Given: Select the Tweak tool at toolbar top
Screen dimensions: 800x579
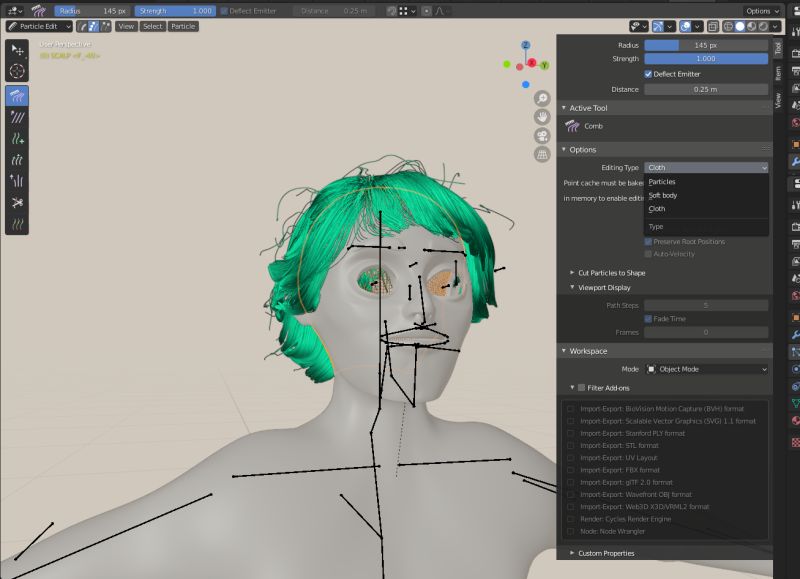Looking at the screenshot, I should (16, 48).
